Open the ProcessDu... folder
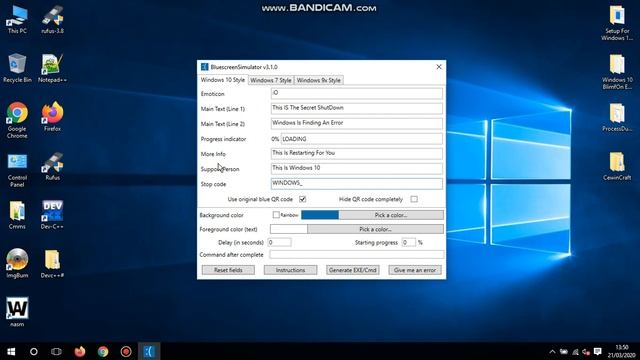 (617, 118)
